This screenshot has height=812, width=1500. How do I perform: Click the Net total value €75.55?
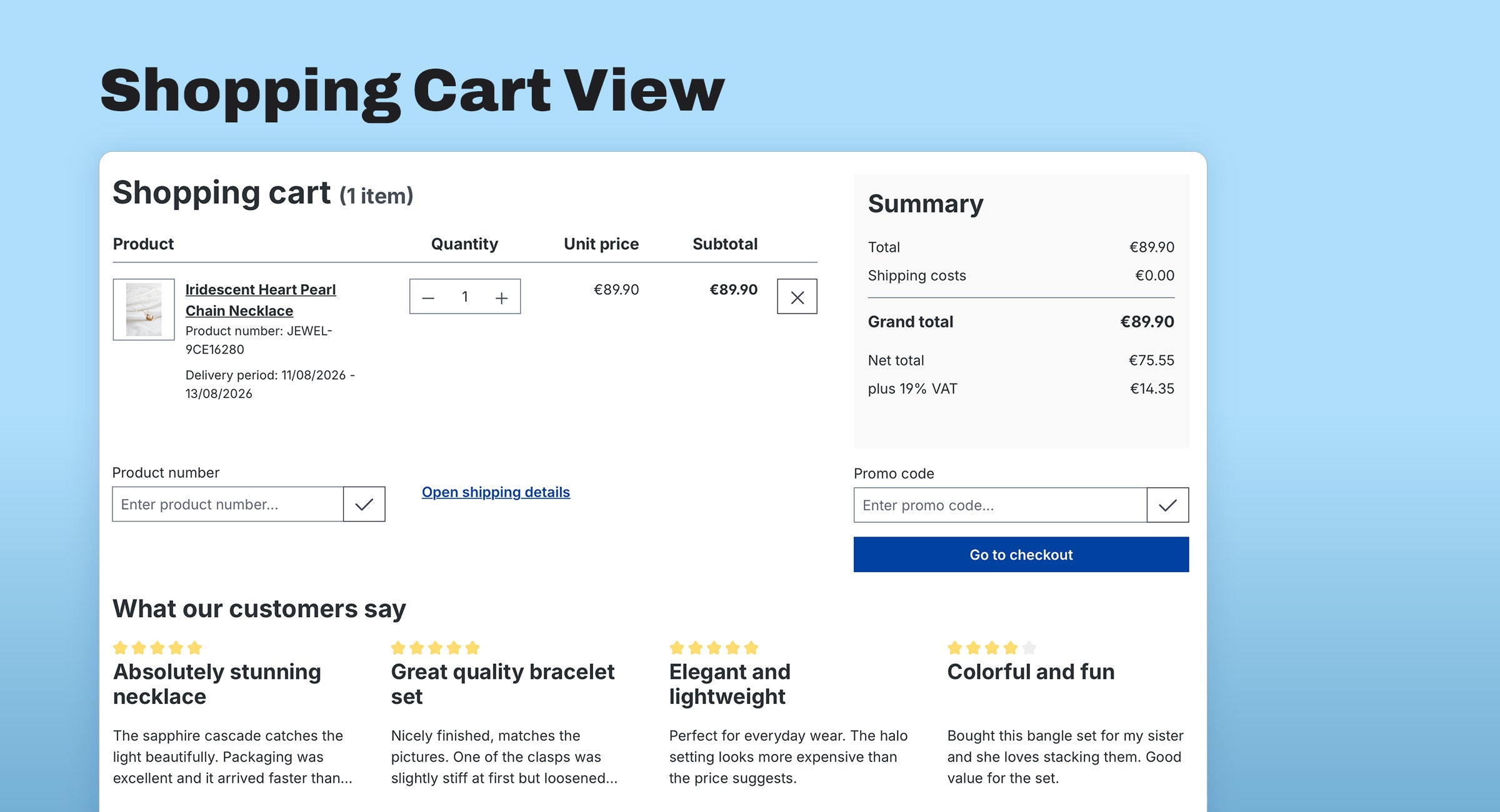pos(1151,360)
